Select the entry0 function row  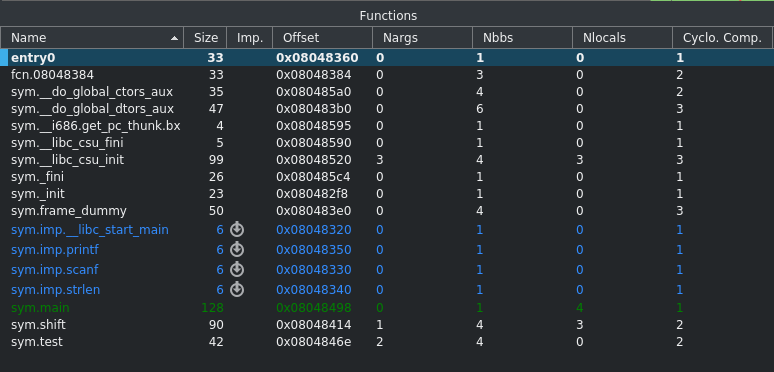tap(387, 58)
